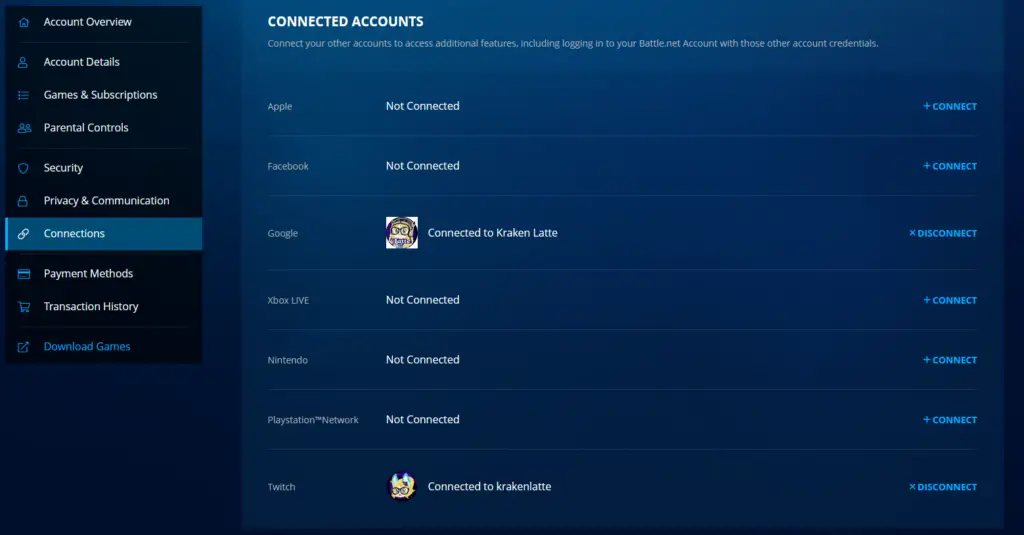1024x535 pixels.
Task: Click the Twitch account avatar image
Action: click(x=402, y=487)
